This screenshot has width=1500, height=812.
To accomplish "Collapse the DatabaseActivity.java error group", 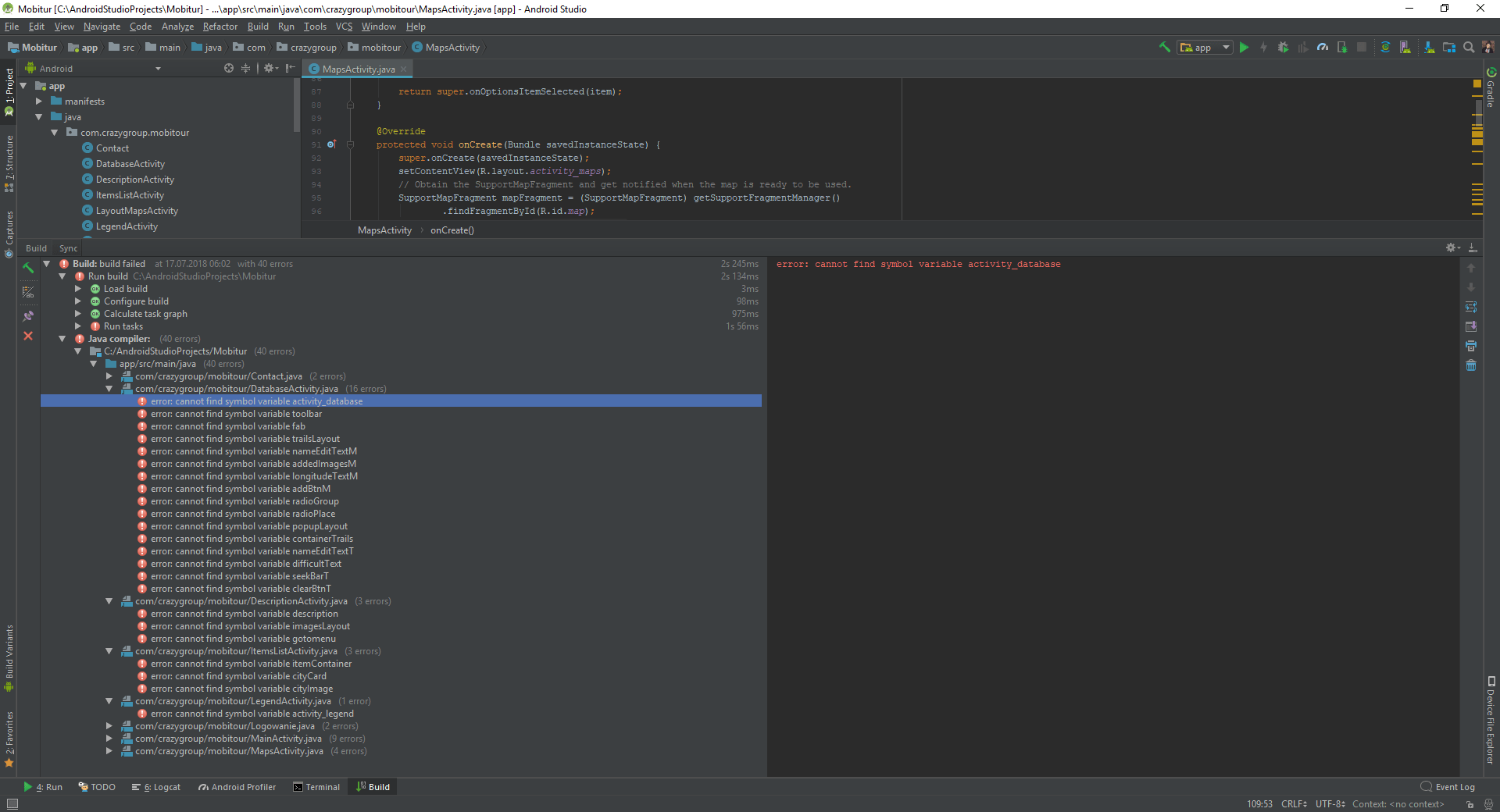I will (x=109, y=388).
